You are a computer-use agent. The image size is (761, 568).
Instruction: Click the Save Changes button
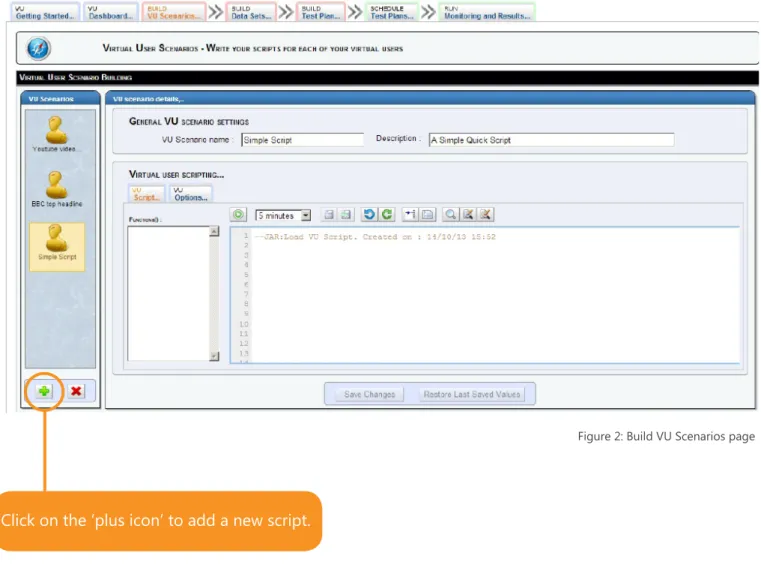coord(369,394)
